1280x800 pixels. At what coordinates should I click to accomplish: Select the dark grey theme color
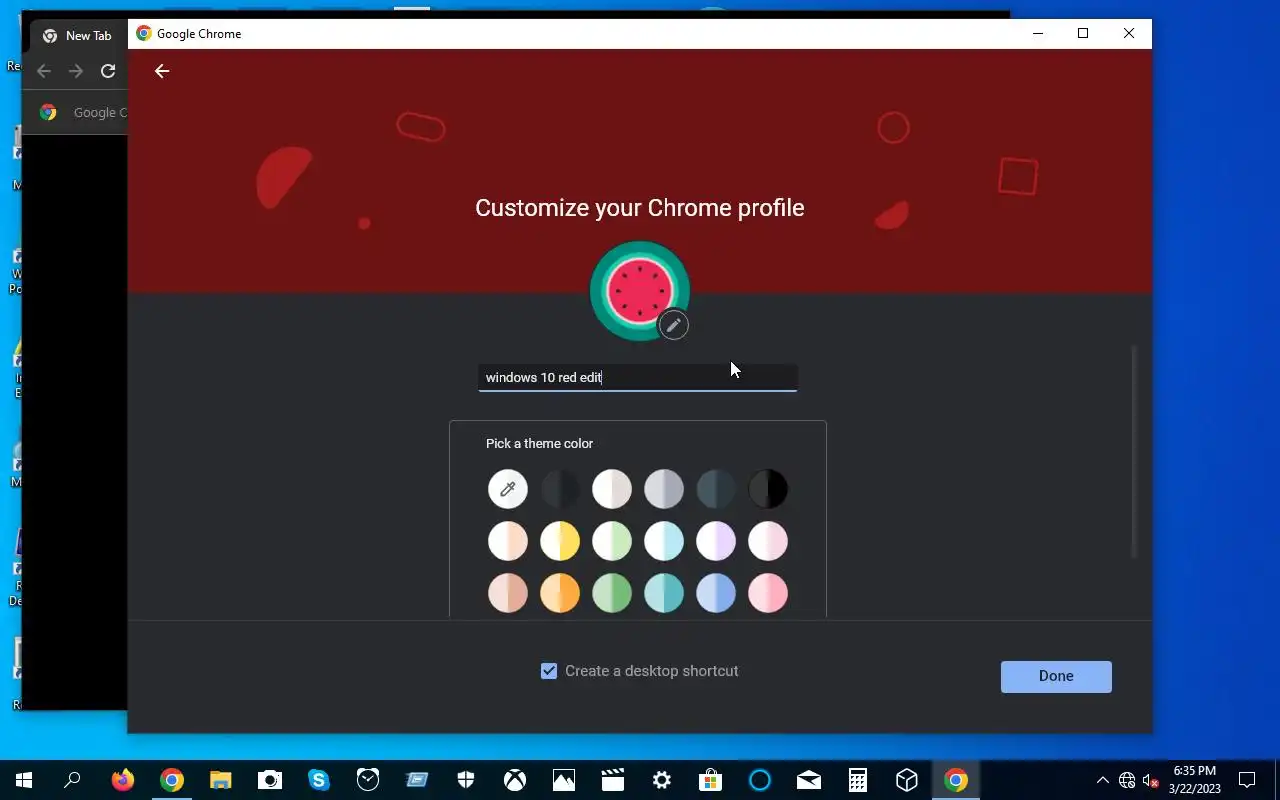click(560, 489)
